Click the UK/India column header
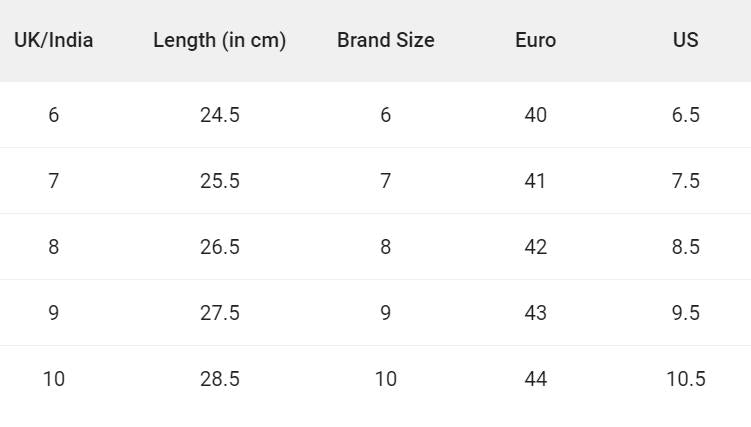This screenshot has height=427, width=751. 53,40
